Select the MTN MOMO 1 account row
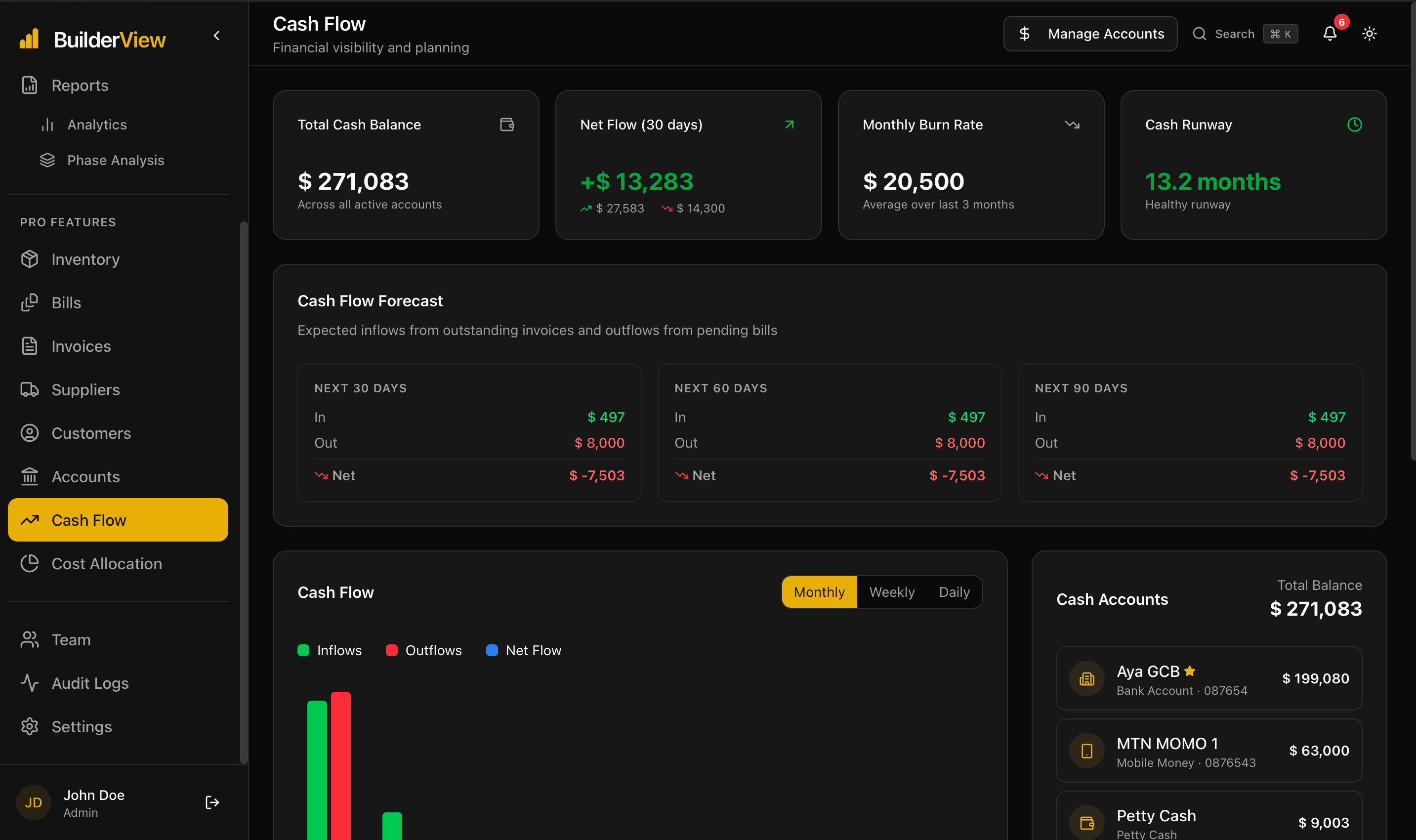 (1209, 751)
